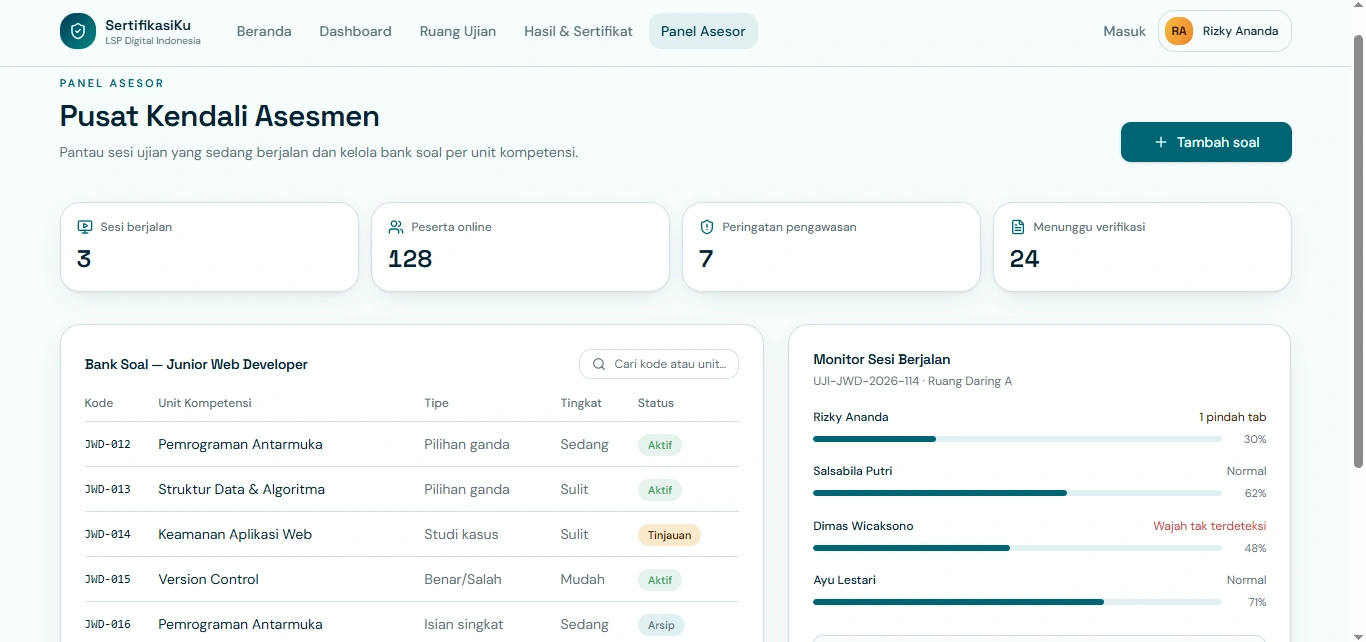Click the Peserta online people icon

[x=396, y=227]
